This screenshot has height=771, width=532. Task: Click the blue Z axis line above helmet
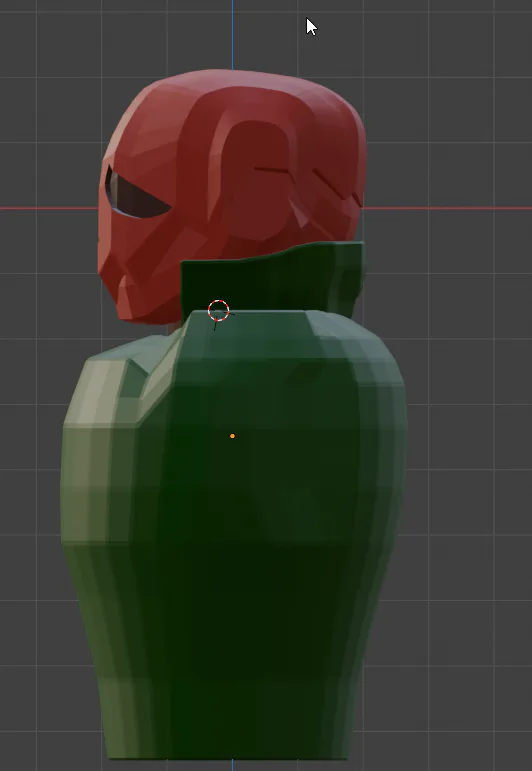click(x=232, y=34)
